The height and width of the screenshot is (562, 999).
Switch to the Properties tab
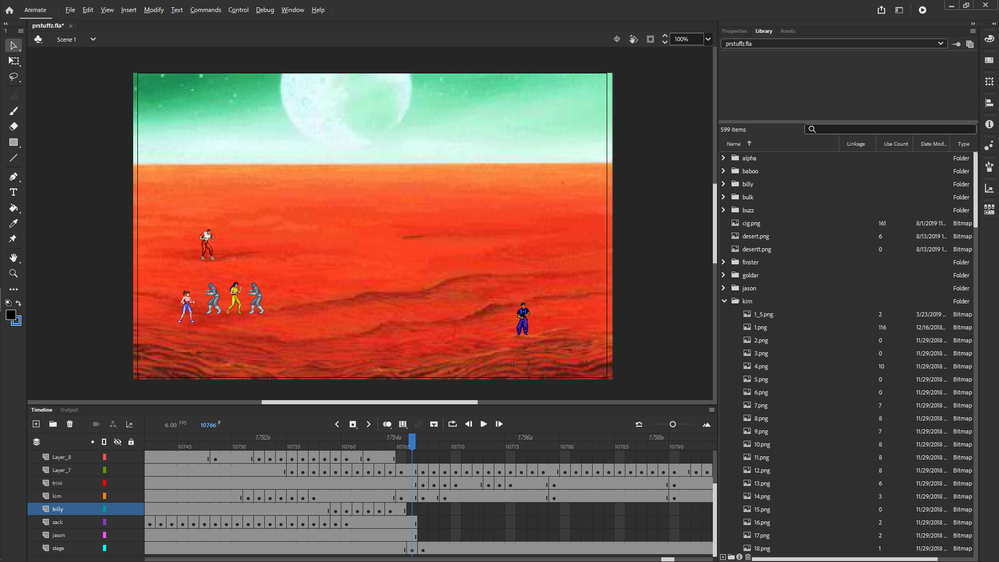click(734, 31)
